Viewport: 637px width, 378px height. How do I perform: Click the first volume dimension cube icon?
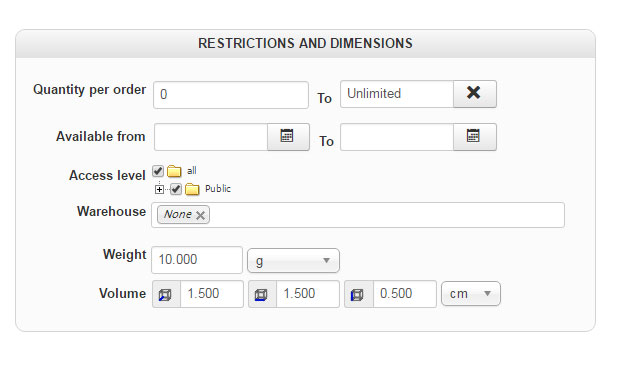[166, 294]
